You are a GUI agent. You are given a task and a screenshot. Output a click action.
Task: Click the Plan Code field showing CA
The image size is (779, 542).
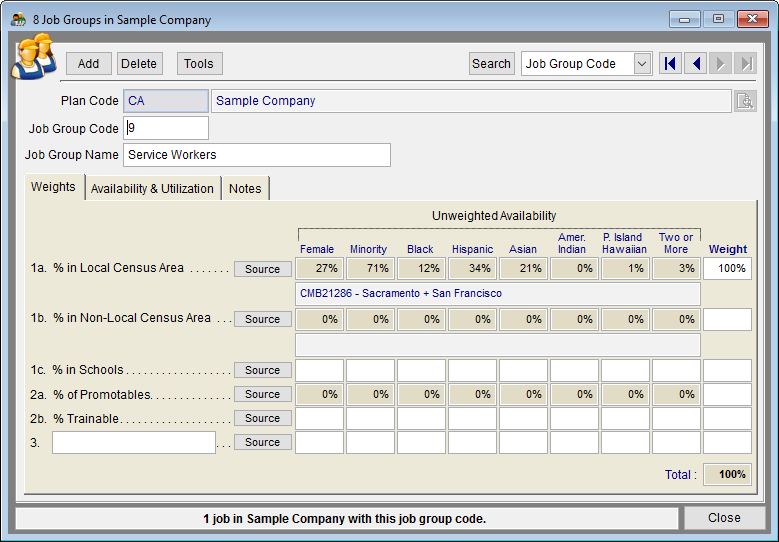tap(166, 101)
